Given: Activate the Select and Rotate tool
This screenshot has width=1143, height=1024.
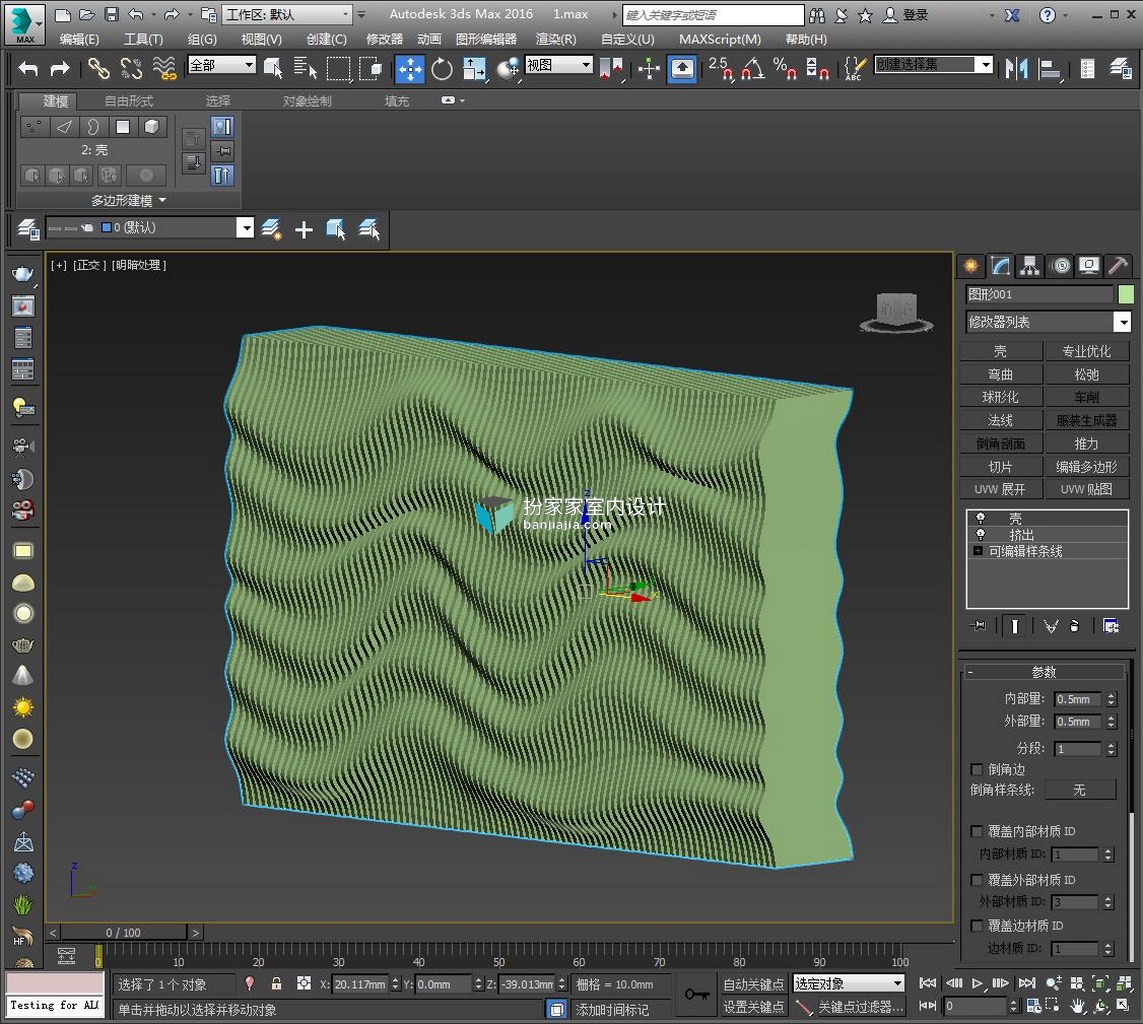Looking at the screenshot, I should [x=442, y=69].
